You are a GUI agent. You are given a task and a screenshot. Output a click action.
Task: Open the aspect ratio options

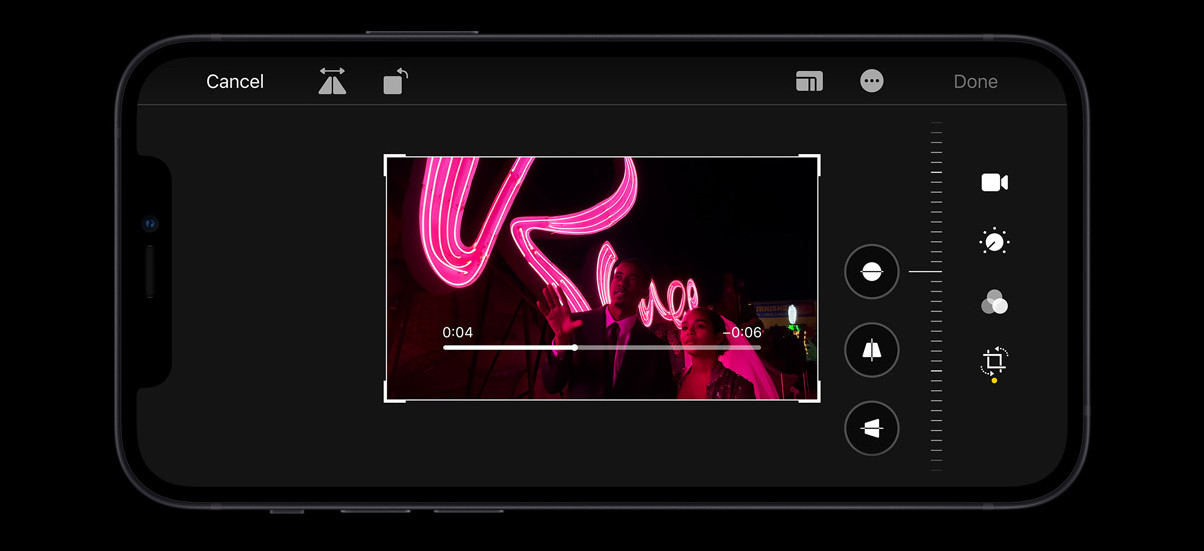[809, 82]
